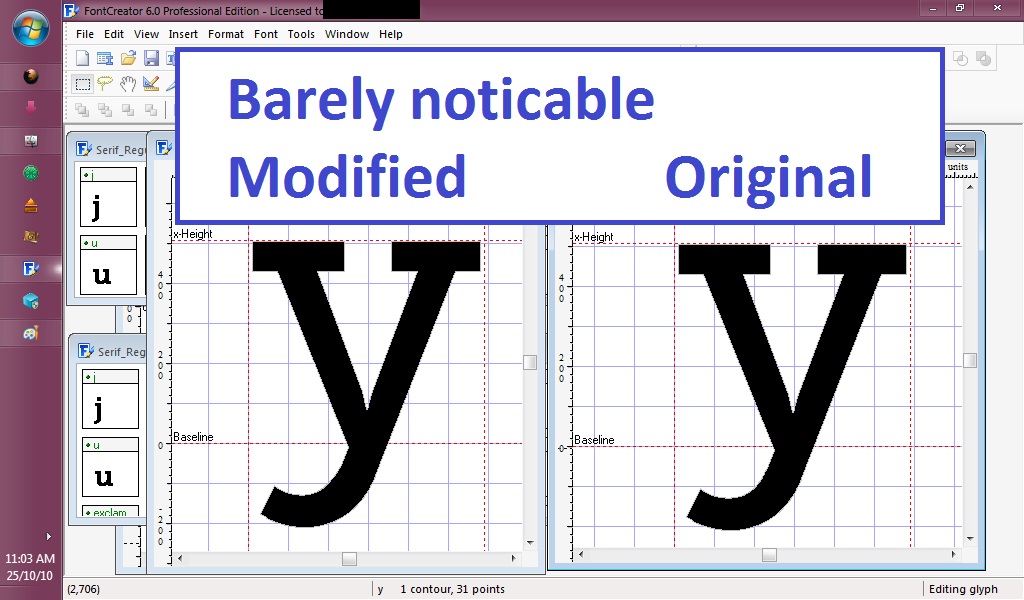Click the third overlapping-squares arrange icon
The height and width of the screenshot is (600, 1024).
click(x=128, y=110)
